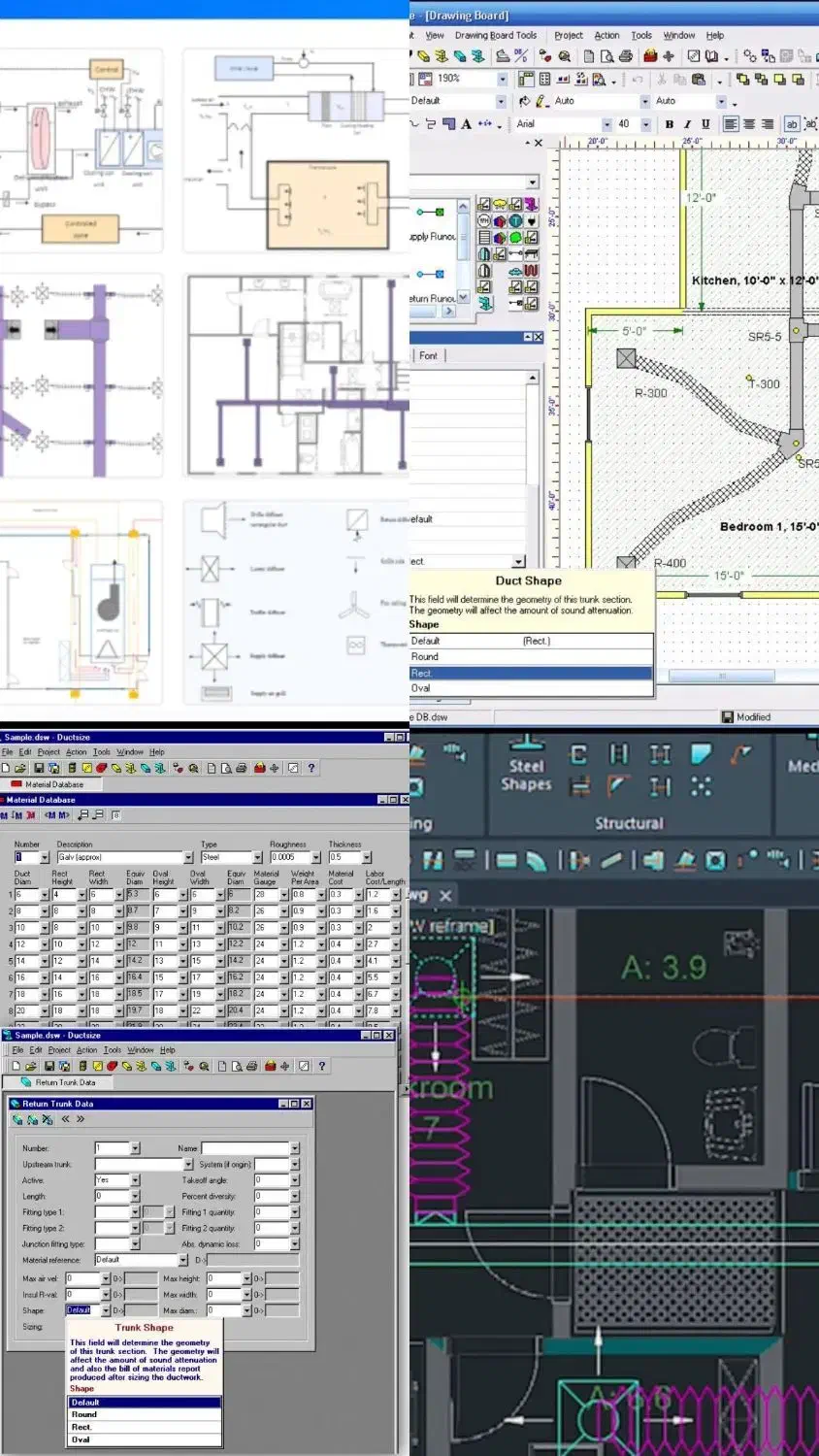The height and width of the screenshot is (1456, 819).
Task: Click the printer icon in Material Database Ductsize window
Action: (241, 768)
